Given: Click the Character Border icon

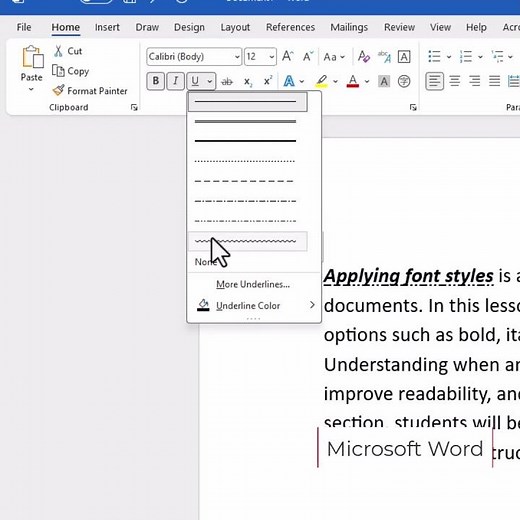Looking at the screenshot, I should (x=404, y=57).
